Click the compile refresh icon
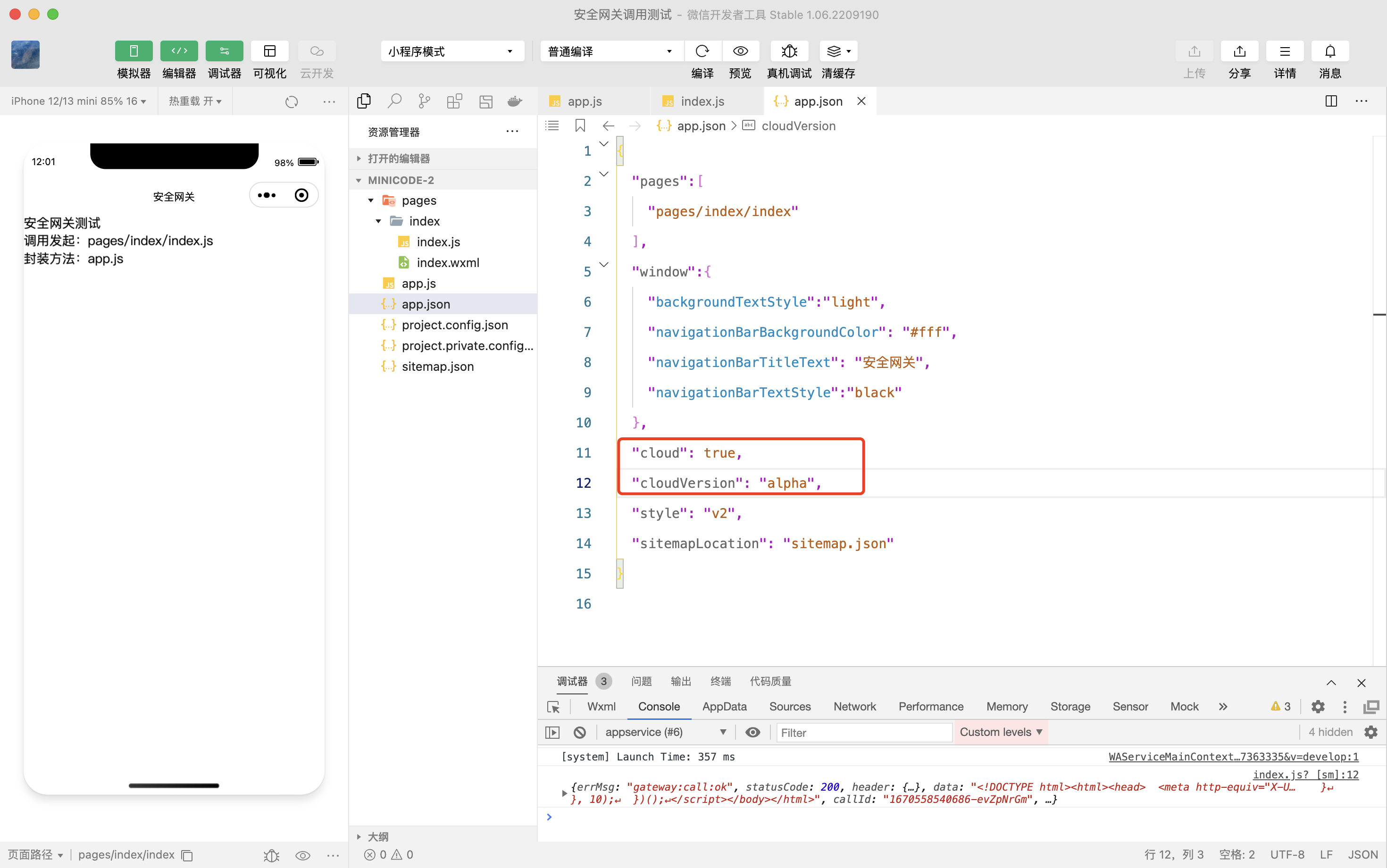 coord(702,51)
